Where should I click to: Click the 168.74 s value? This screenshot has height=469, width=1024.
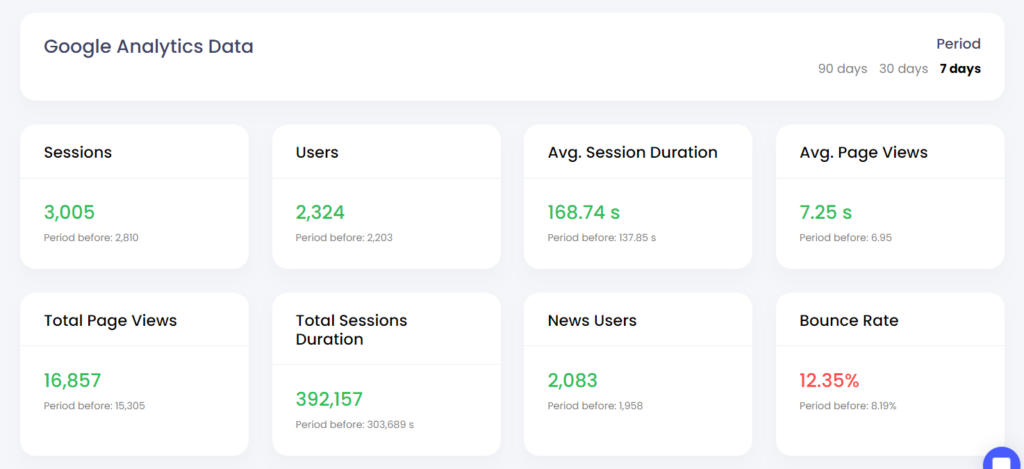pos(583,212)
